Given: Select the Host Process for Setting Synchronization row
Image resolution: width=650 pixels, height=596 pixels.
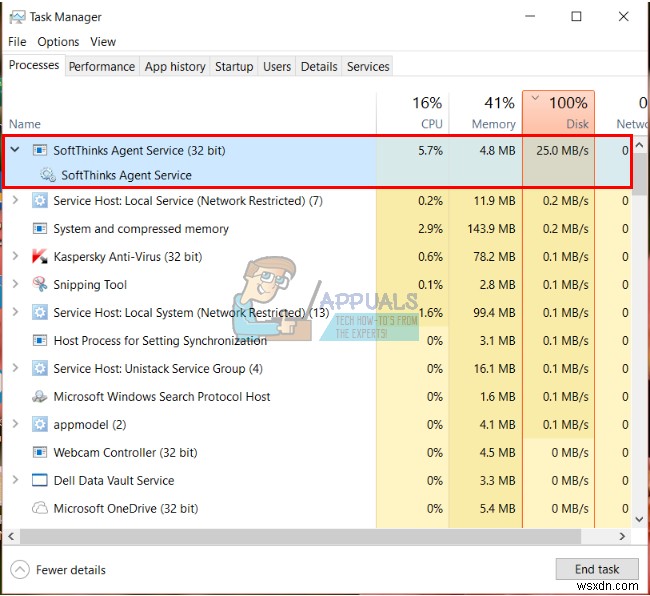Looking at the screenshot, I should click(317, 340).
